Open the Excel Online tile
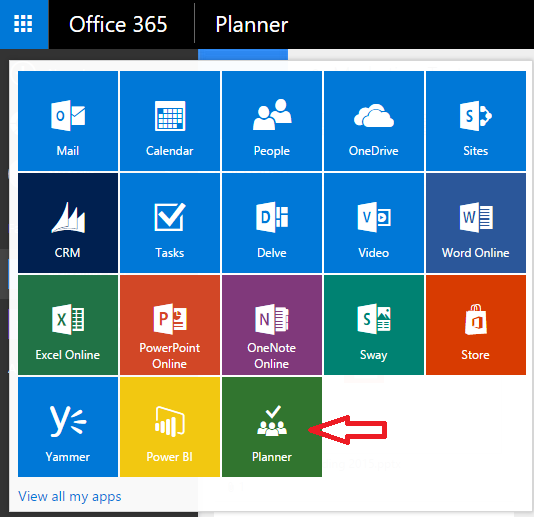 click(68, 325)
